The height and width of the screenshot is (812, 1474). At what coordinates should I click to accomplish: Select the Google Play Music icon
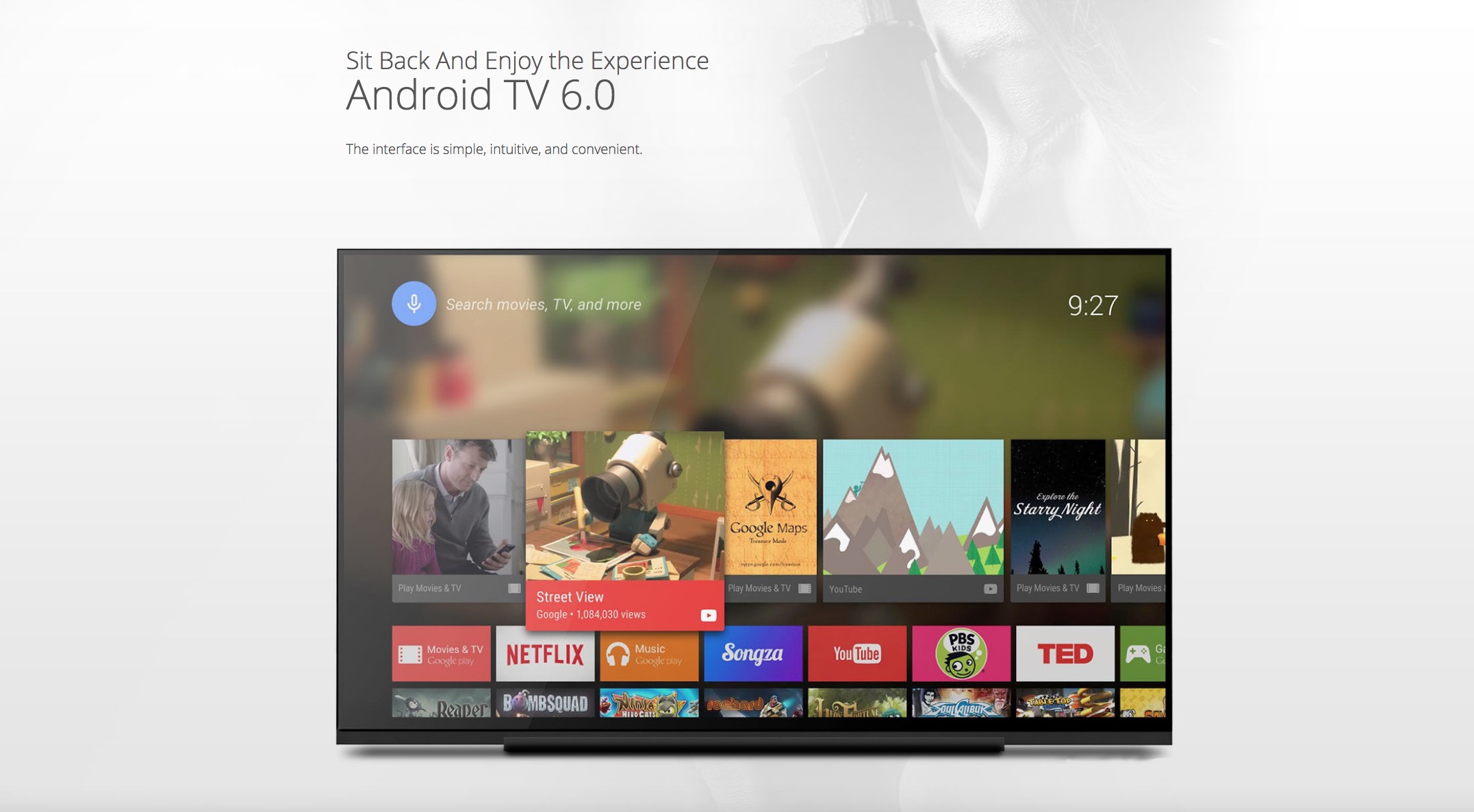(x=650, y=654)
